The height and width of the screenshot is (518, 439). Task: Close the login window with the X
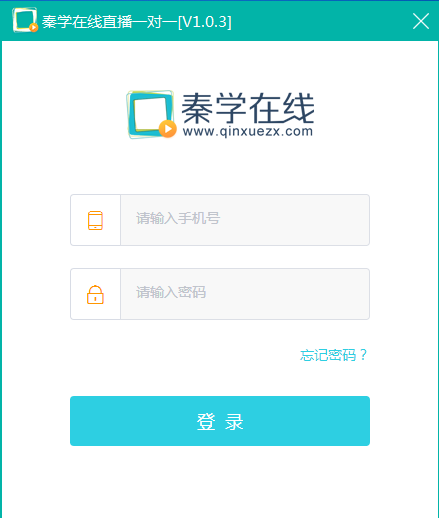[x=421, y=21]
